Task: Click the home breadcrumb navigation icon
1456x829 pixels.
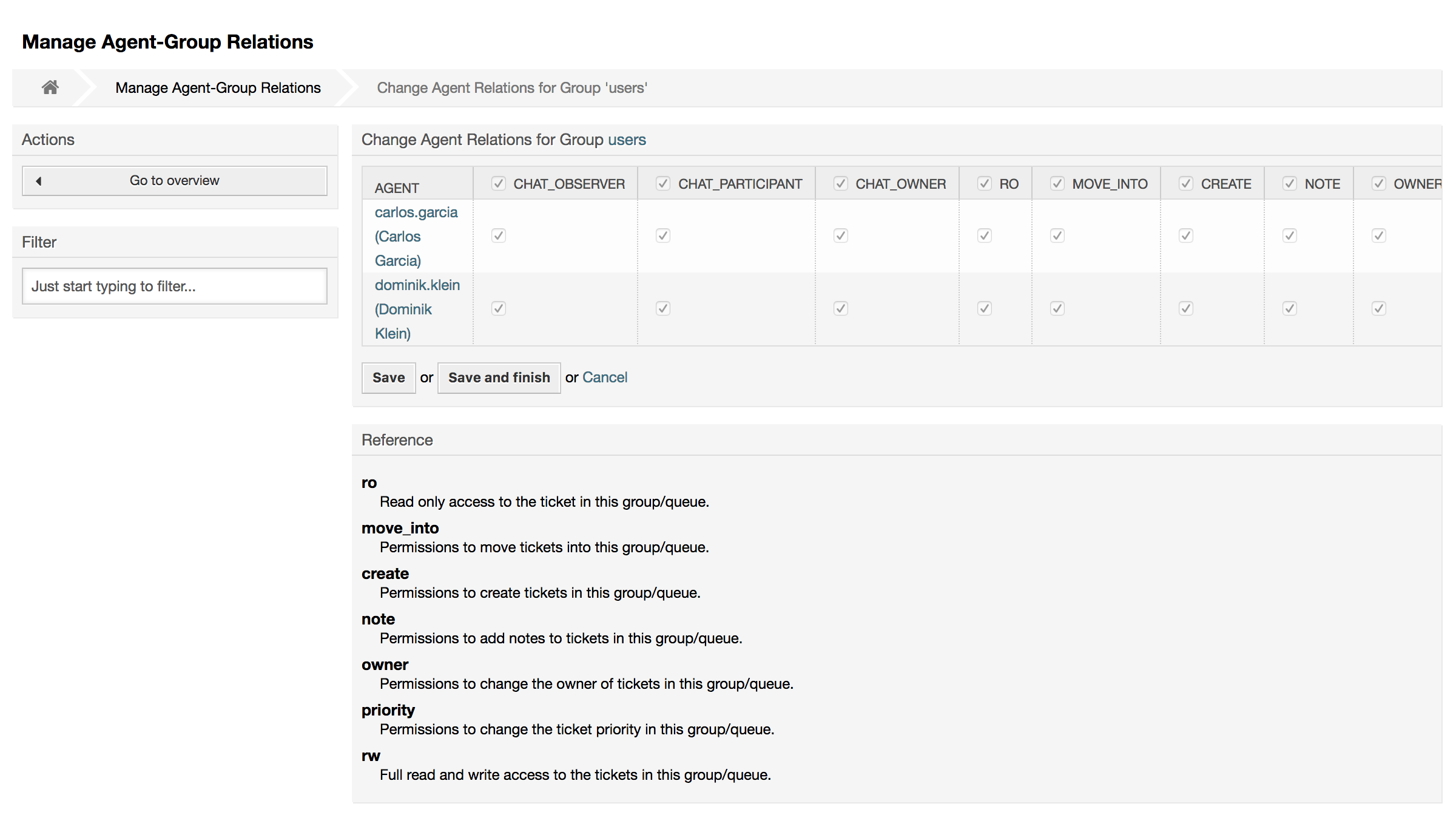Action: coord(50,87)
